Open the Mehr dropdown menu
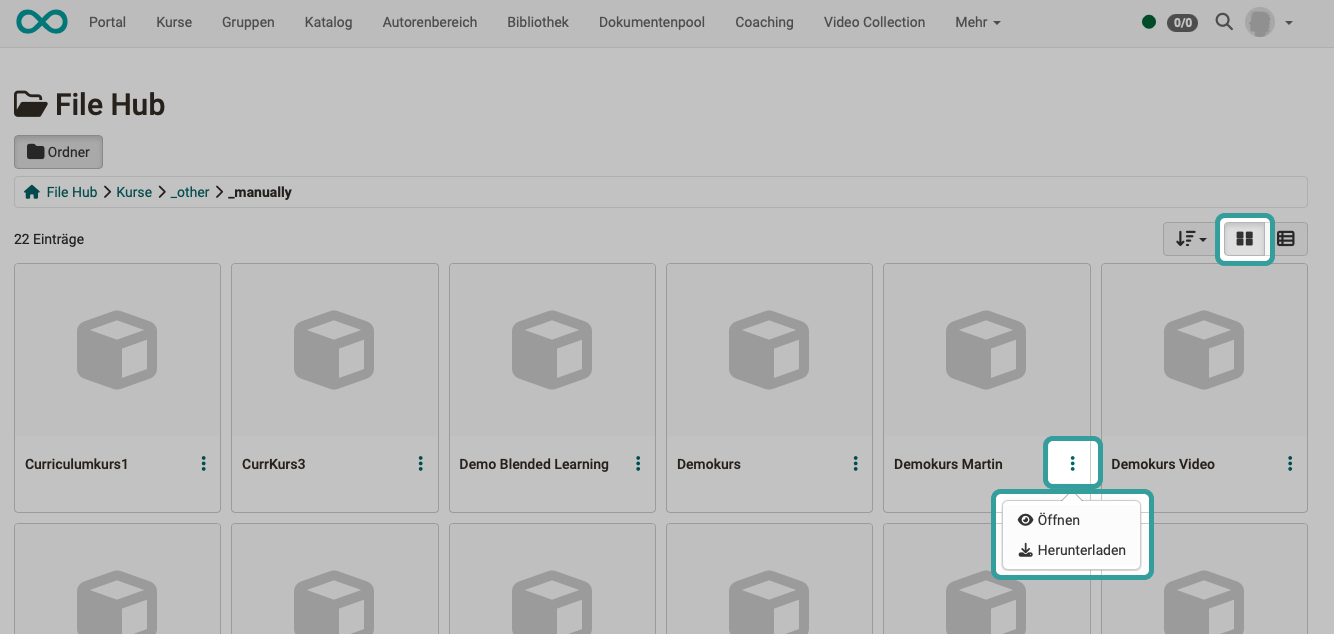 coord(977,22)
